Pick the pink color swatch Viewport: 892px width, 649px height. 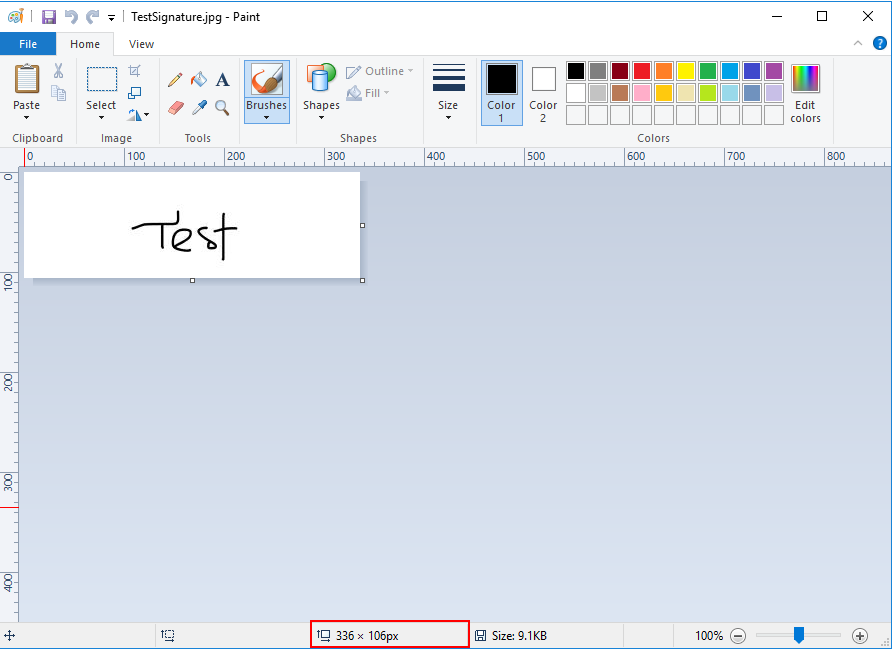[642, 93]
